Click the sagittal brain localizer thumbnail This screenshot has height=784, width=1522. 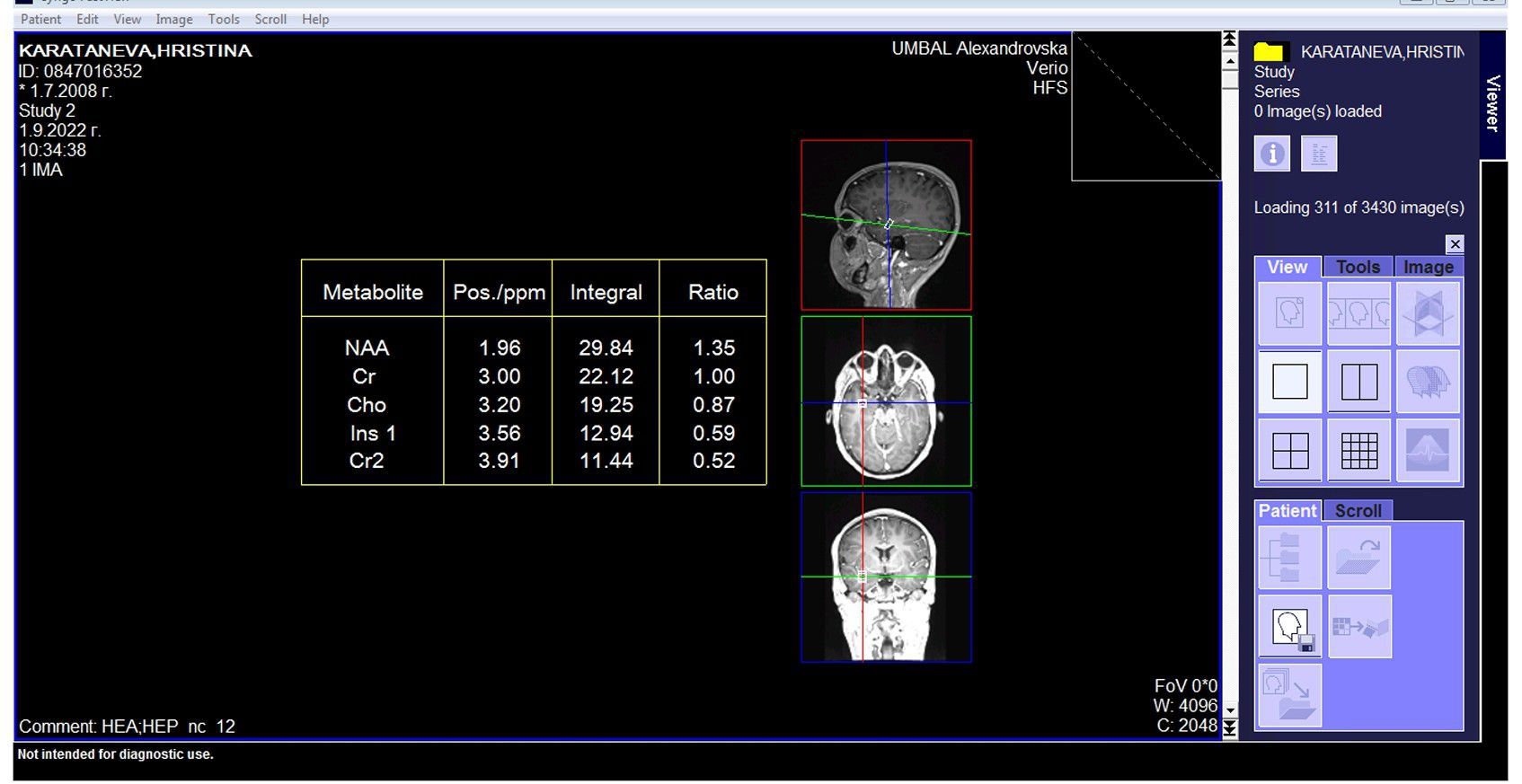886,225
